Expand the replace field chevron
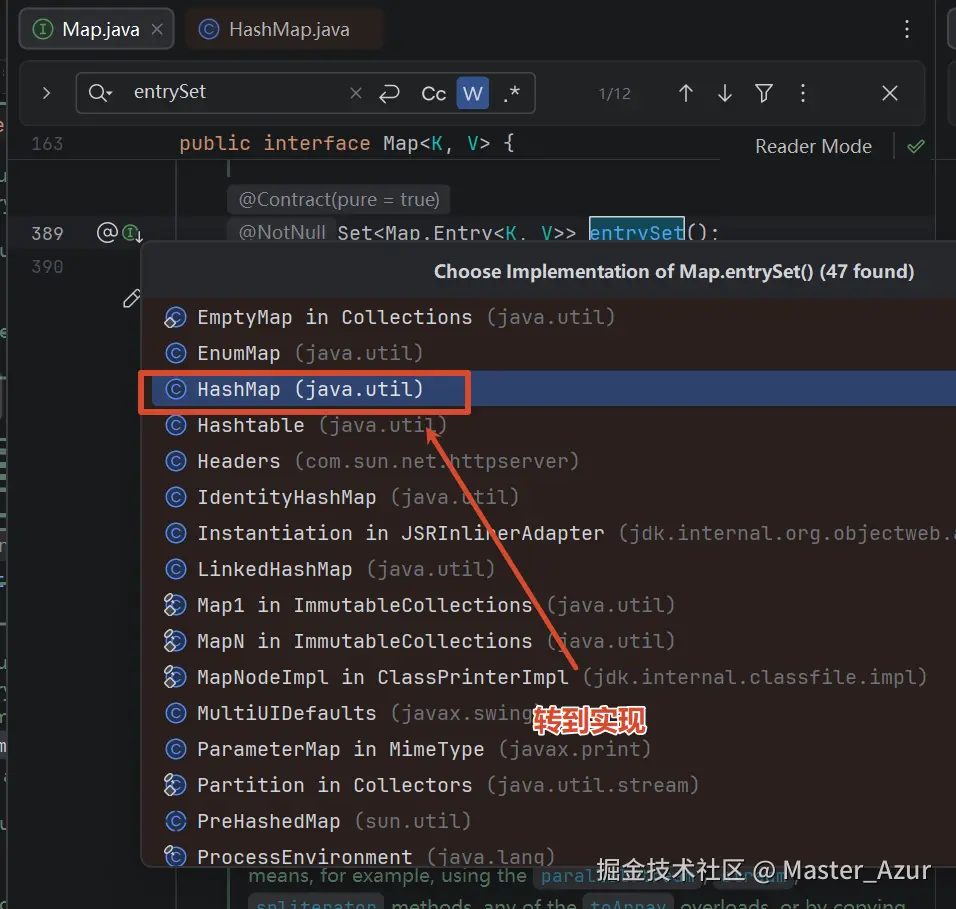Viewport: 956px width, 909px height. coord(46,93)
